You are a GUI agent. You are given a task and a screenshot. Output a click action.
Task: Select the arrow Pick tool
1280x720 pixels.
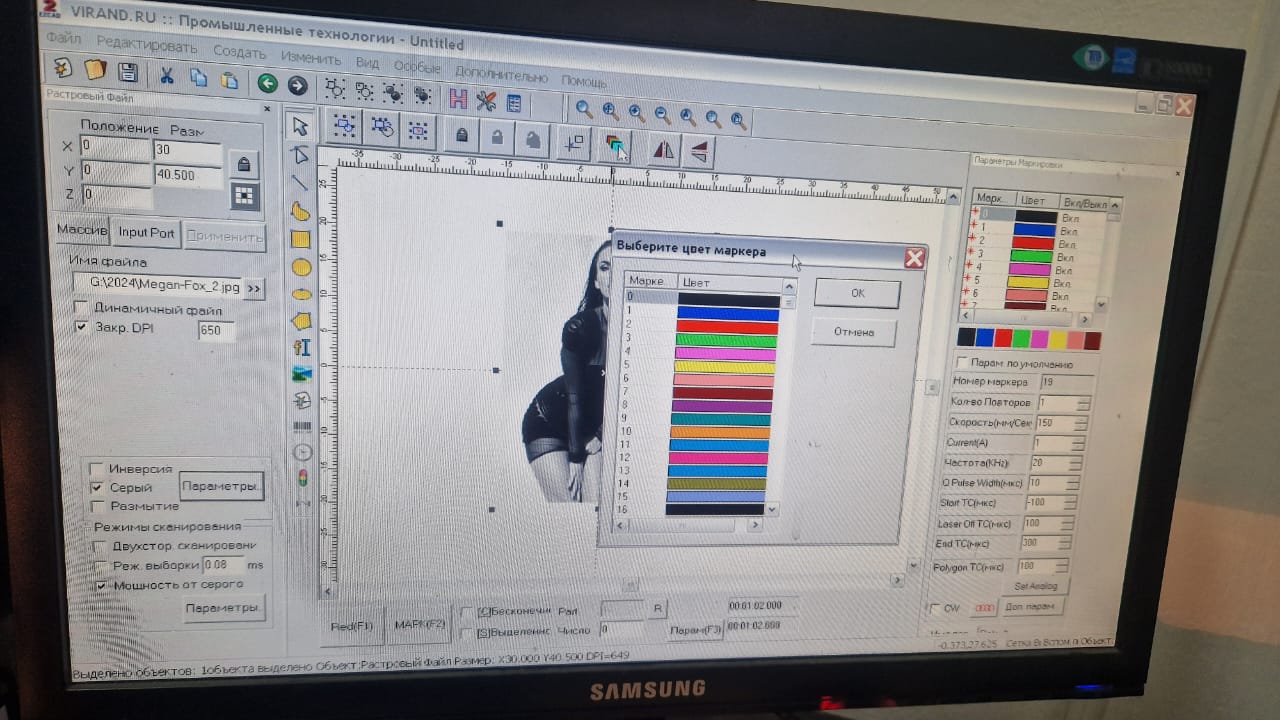click(x=299, y=126)
